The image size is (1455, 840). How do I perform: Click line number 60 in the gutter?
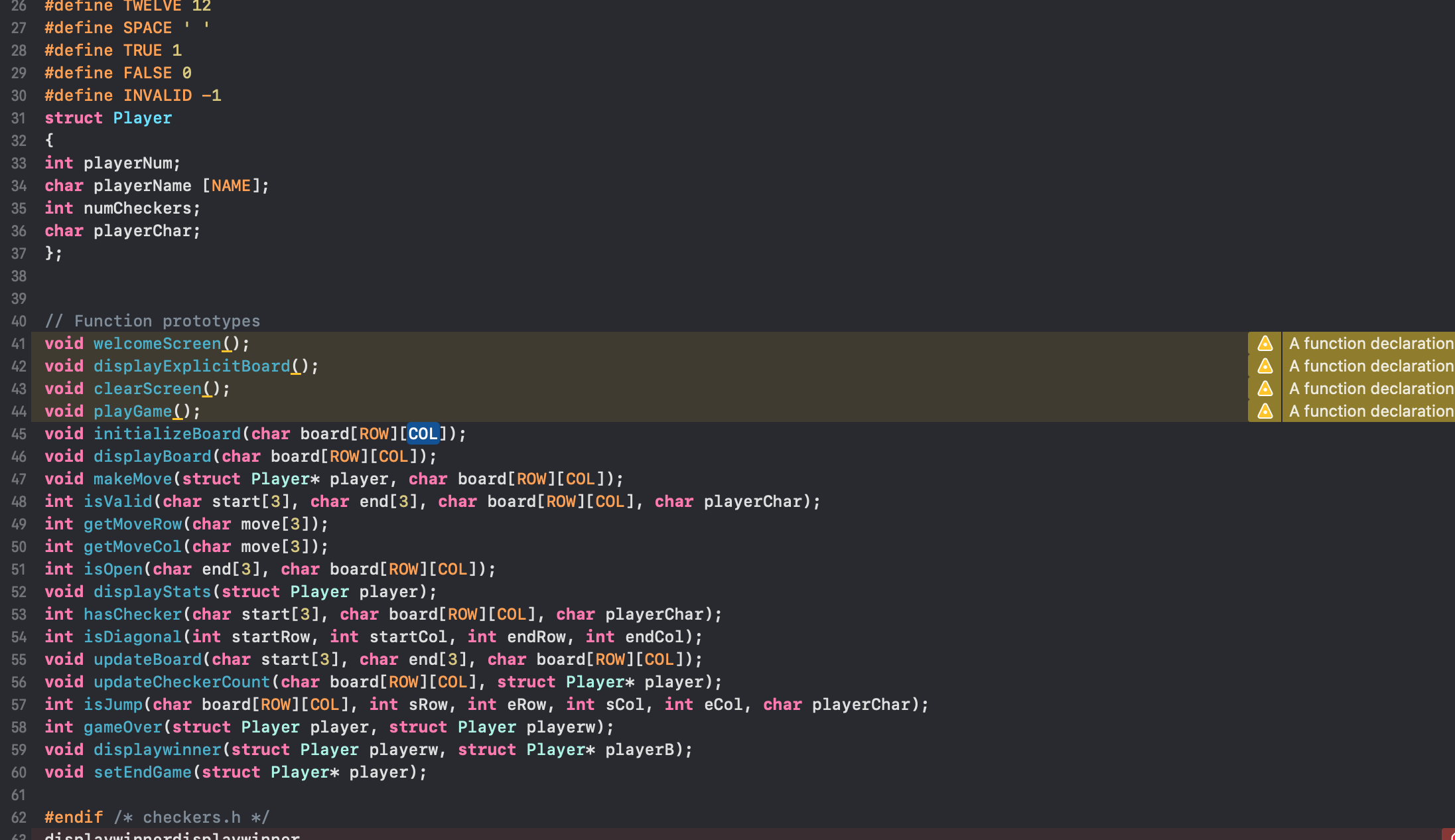point(19,772)
